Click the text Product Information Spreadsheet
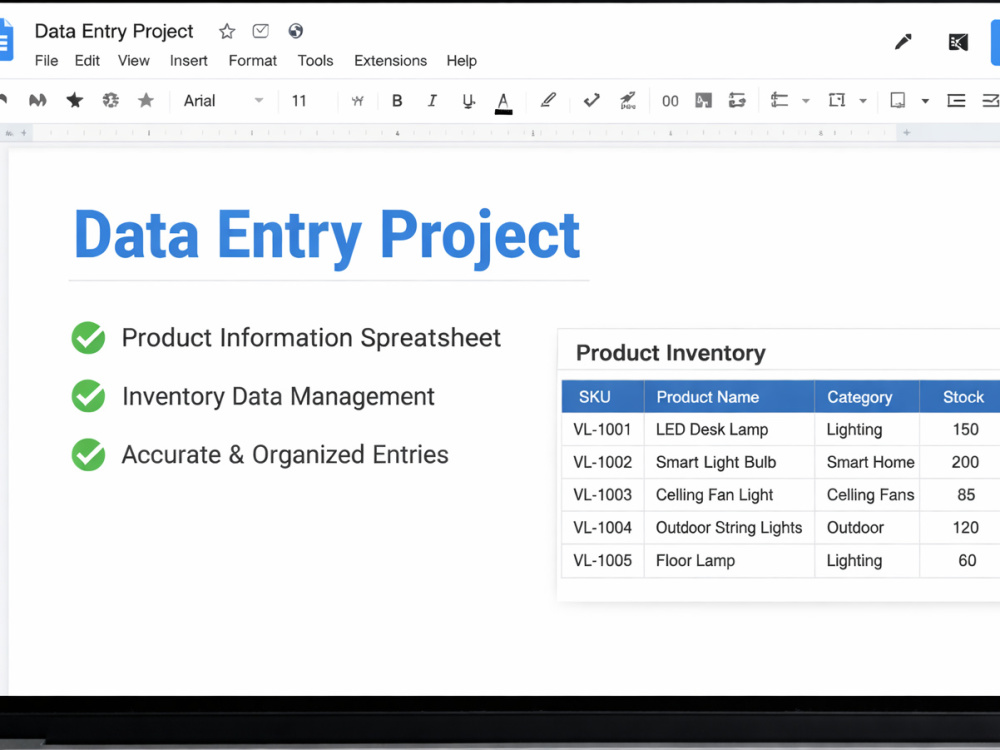This screenshot has width=1000, height=750. pyautogui.click(x=311, y=338)
